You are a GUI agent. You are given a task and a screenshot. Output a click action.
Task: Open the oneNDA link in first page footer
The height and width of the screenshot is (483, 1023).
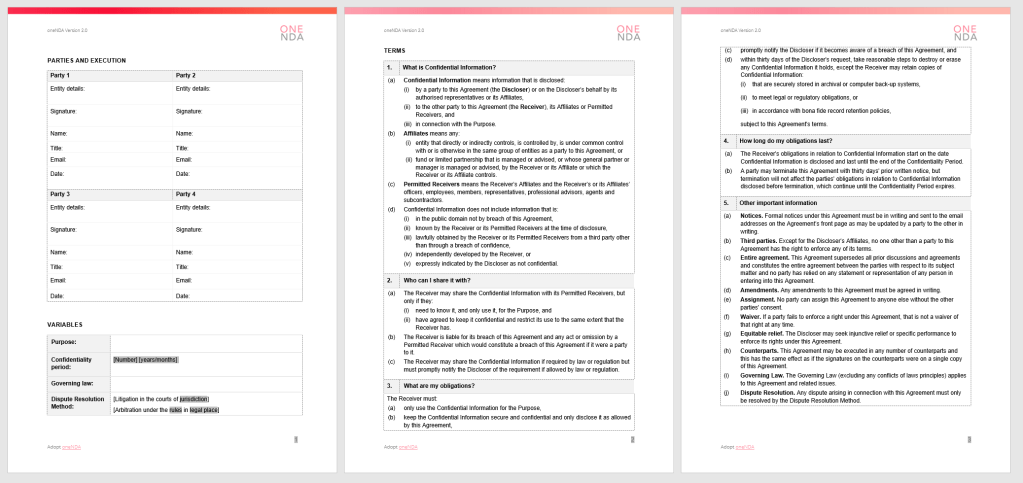[71, 446]
